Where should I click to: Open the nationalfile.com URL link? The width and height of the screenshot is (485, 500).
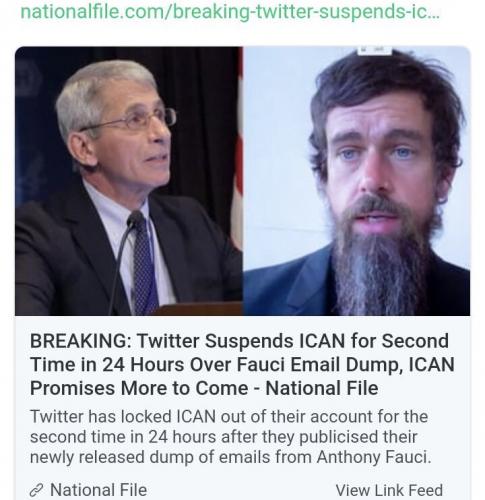(x=230, y=12)
